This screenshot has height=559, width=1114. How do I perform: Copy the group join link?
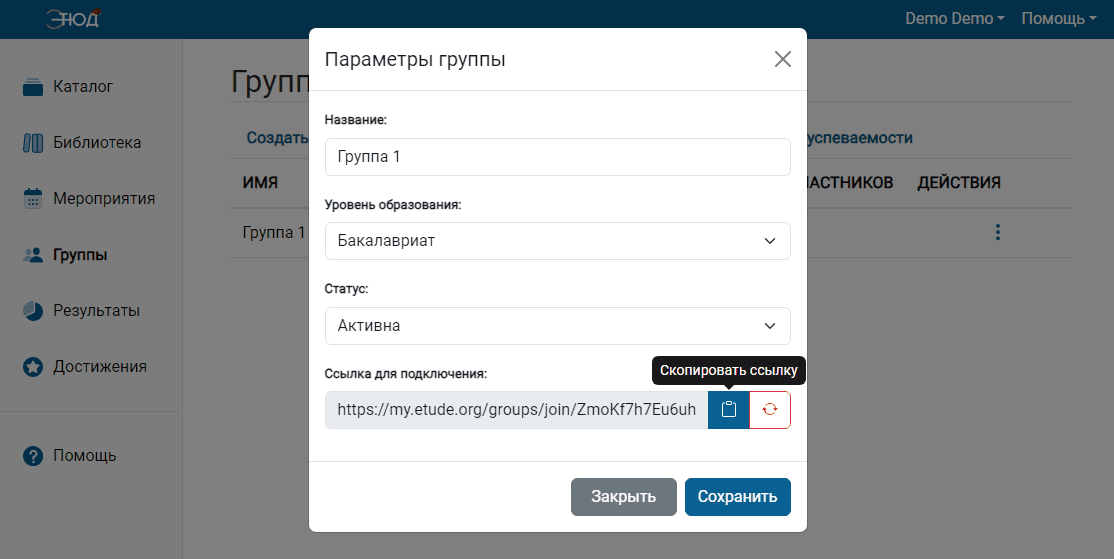[728, 410]
